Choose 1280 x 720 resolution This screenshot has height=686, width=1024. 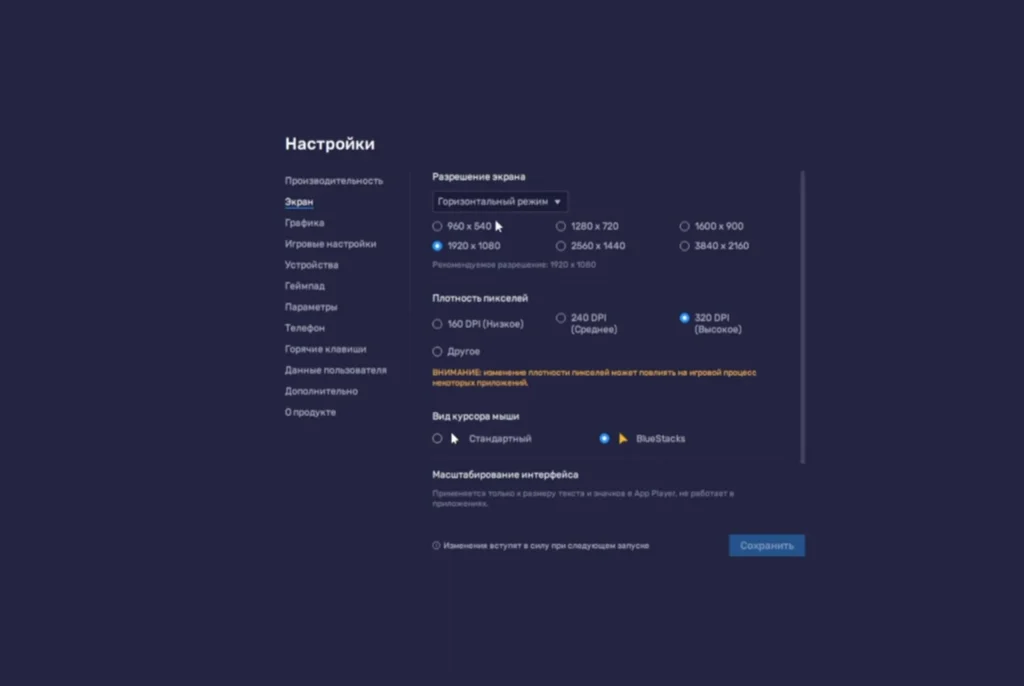[561, 226]
